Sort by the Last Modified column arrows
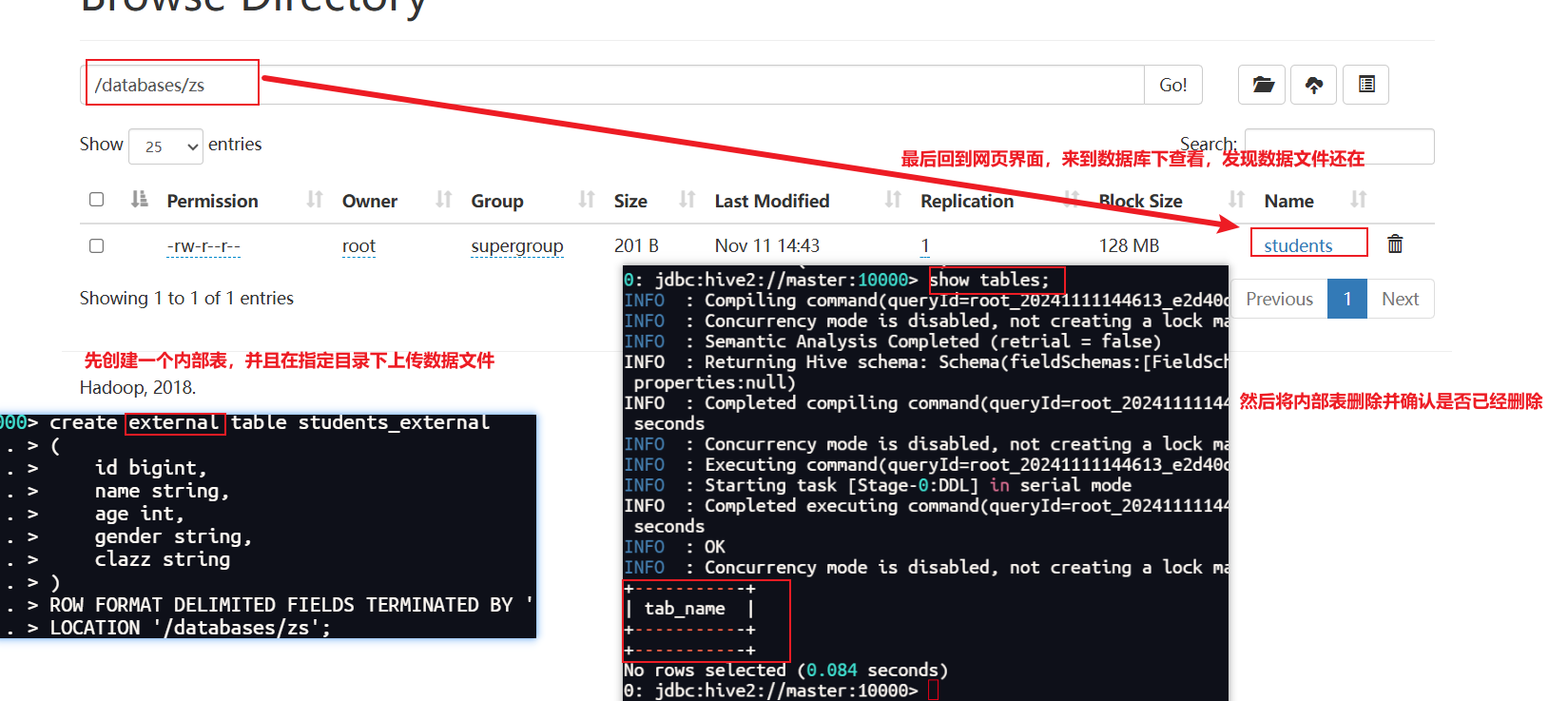Viewport: 1568px width, 701px height. [x=893, y=200]
